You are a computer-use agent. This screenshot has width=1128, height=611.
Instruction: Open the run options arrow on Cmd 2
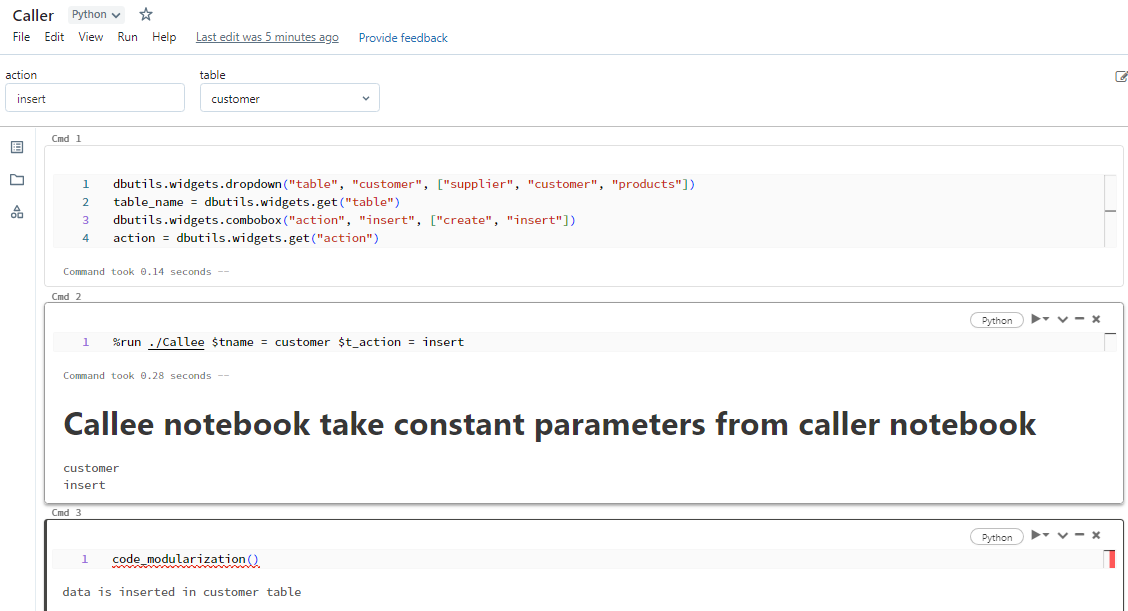(1046, 318)
